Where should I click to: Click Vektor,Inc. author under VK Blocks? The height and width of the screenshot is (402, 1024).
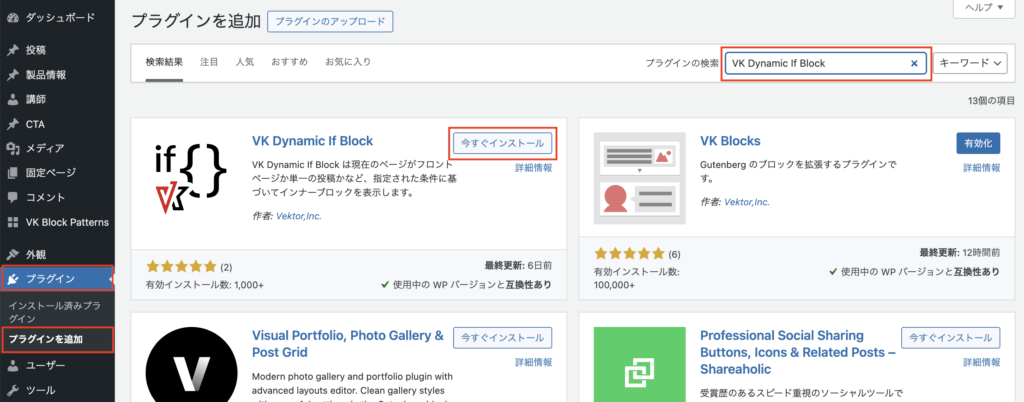[747, 202]
